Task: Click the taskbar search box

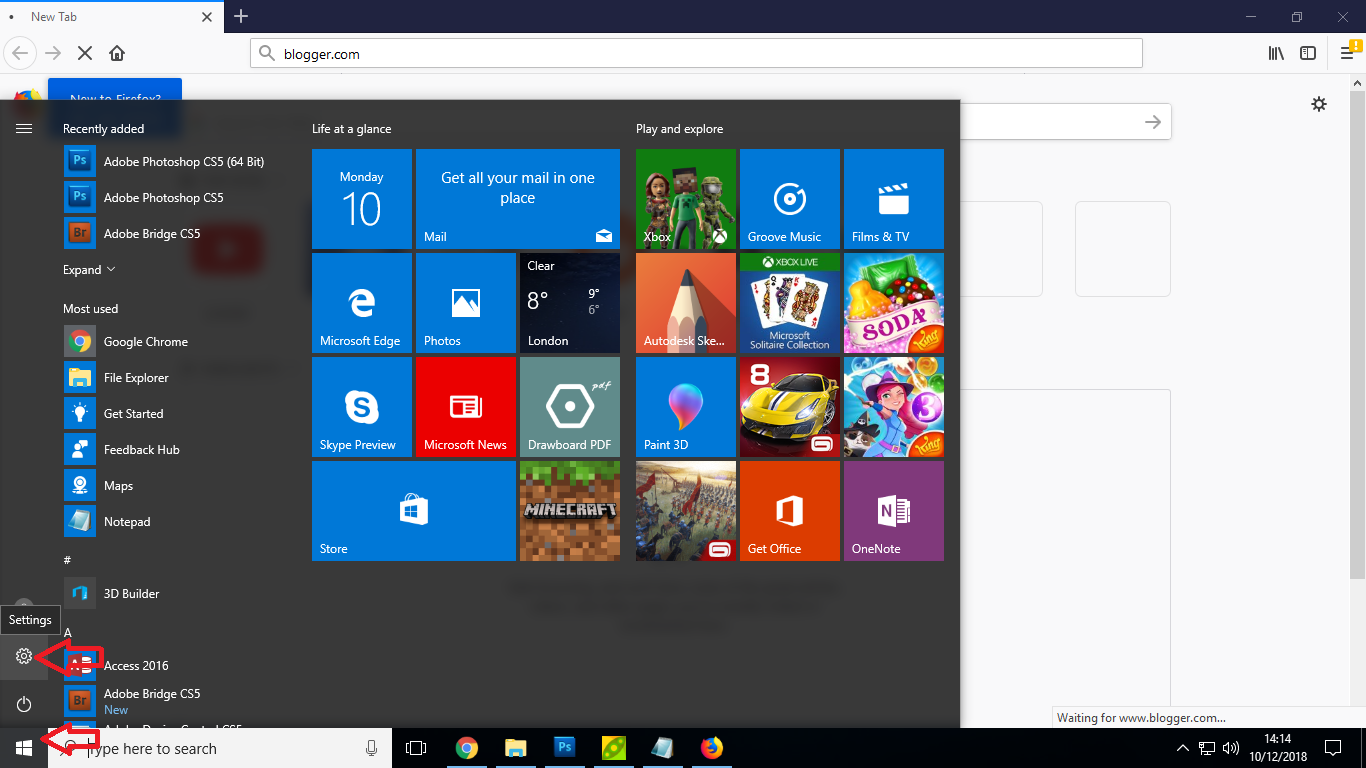Action: pos(219,748)
